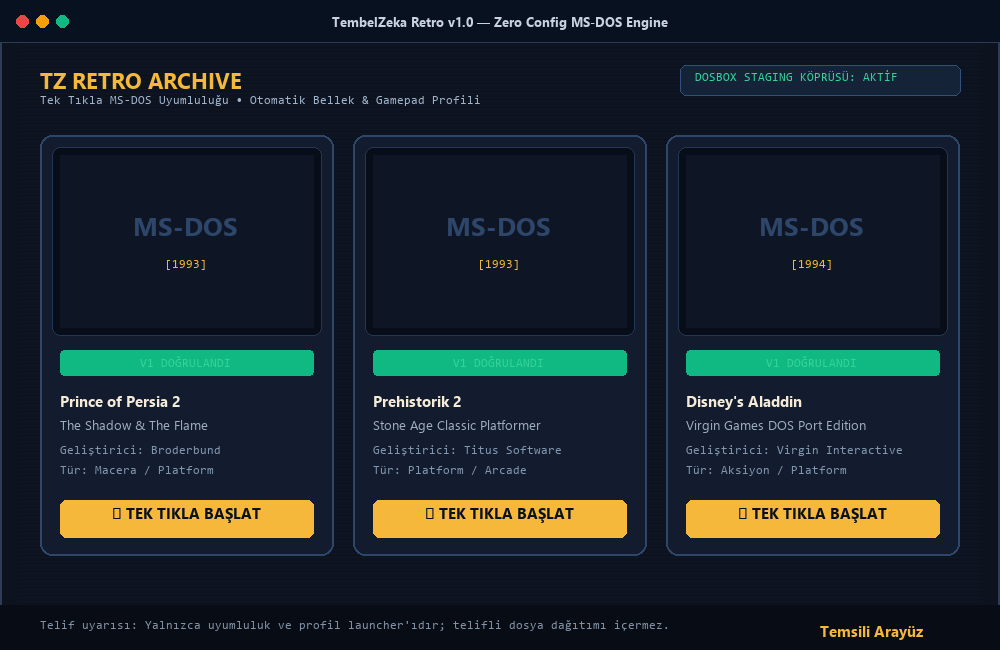Open the Prince of Persia 2 MS-DOS cover thumbnail
The height and width of the screenshot is (650, 1000).
[187, 241]
